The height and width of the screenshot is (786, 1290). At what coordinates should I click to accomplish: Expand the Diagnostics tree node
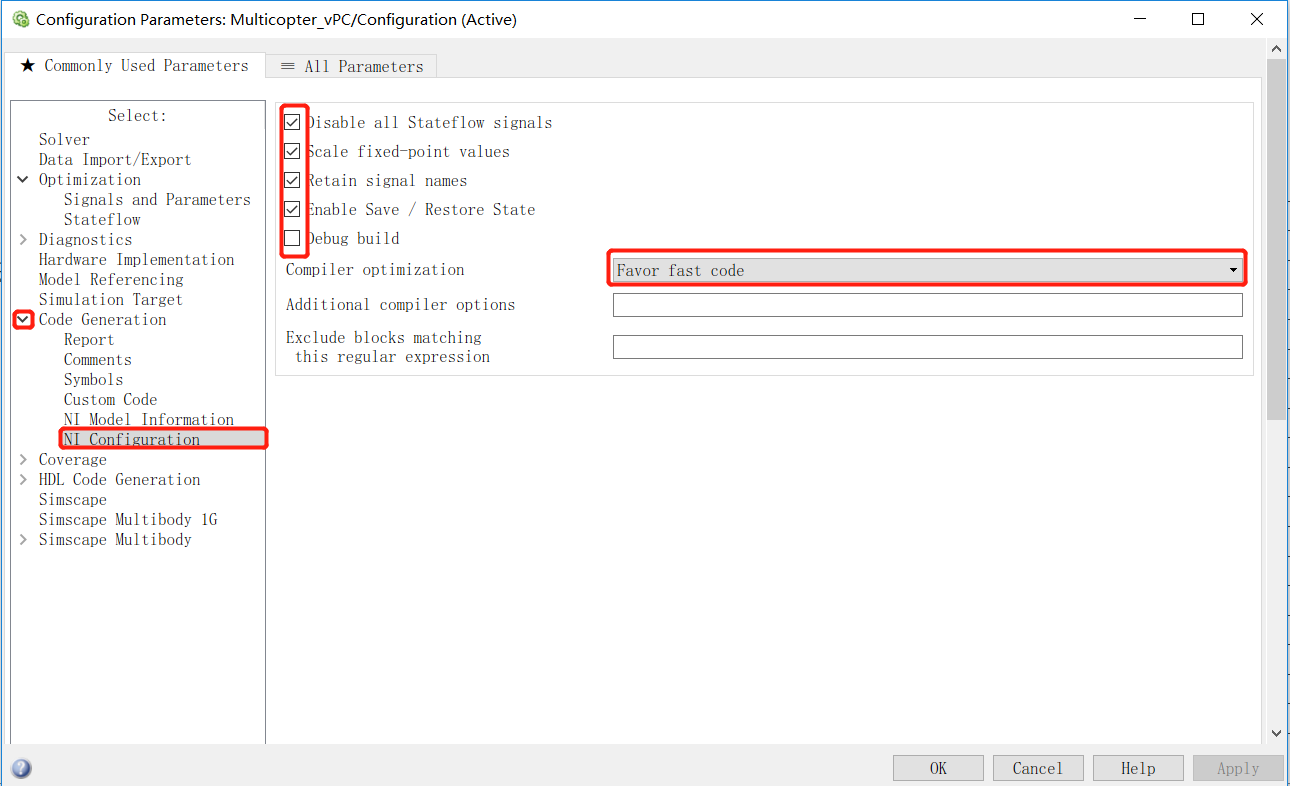click(23, 240)
